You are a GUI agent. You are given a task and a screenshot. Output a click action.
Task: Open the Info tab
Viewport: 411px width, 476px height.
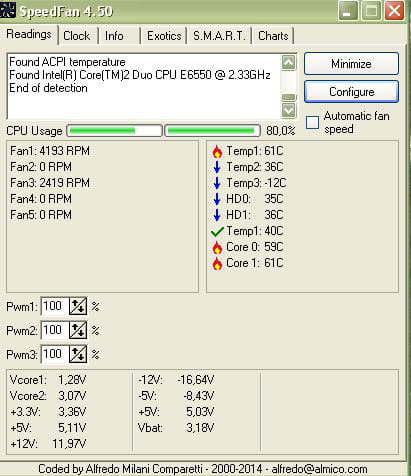pos(114,36)
